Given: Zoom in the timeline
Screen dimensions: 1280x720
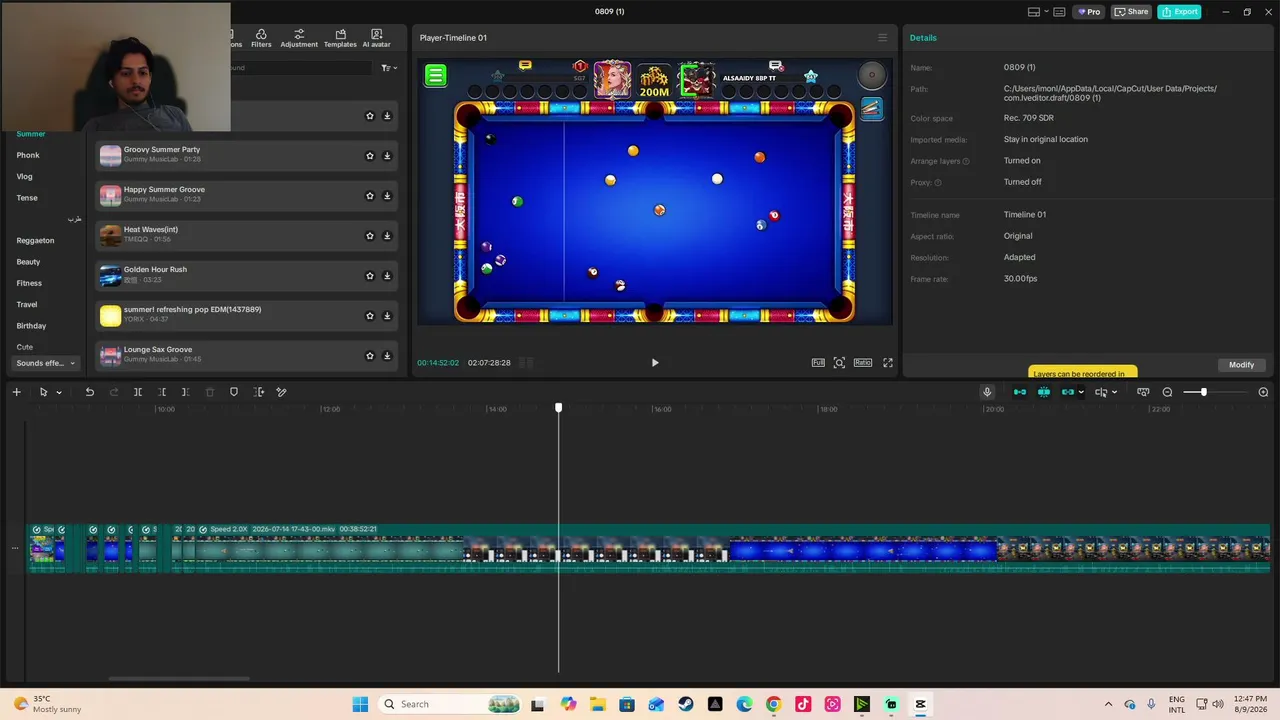Looking at the screenshot, I should click(1263, 392).
